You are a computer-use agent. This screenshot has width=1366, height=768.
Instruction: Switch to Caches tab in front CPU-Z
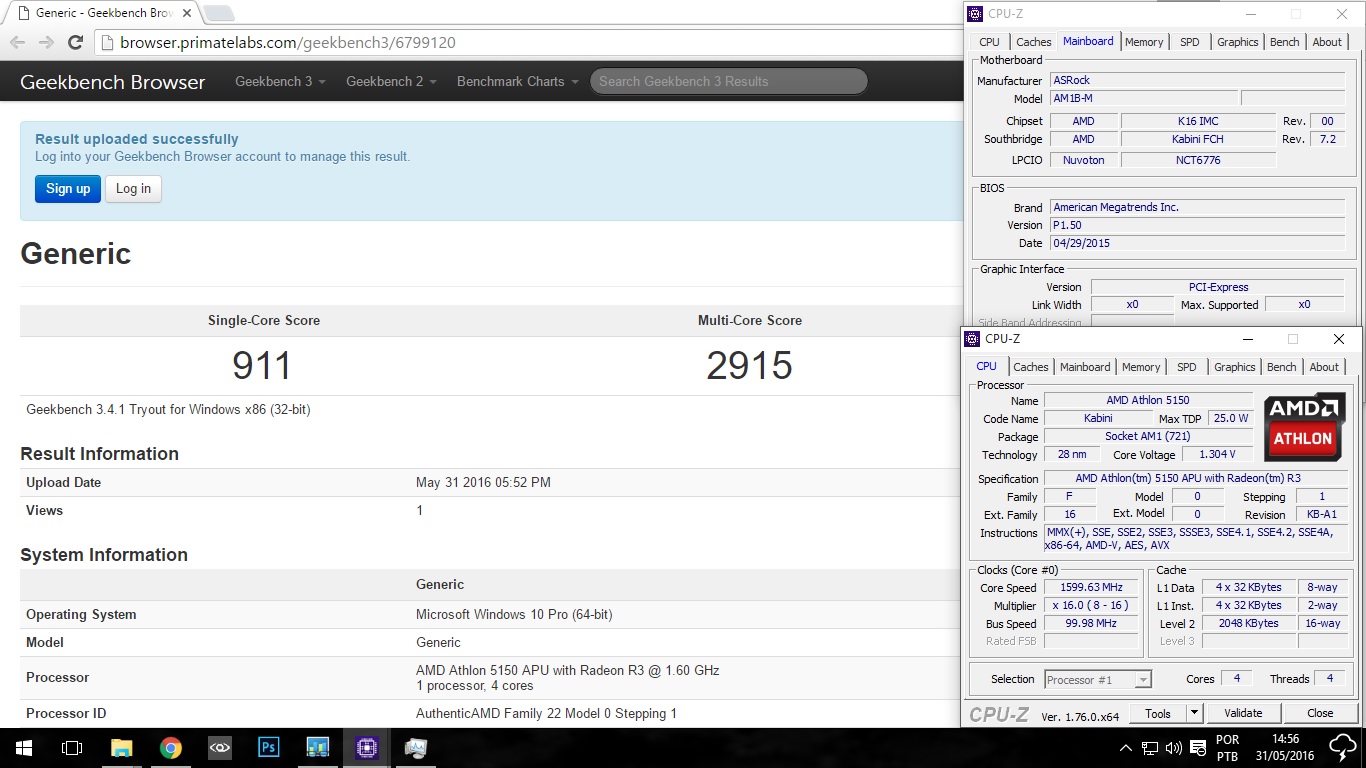point(1031,367)
